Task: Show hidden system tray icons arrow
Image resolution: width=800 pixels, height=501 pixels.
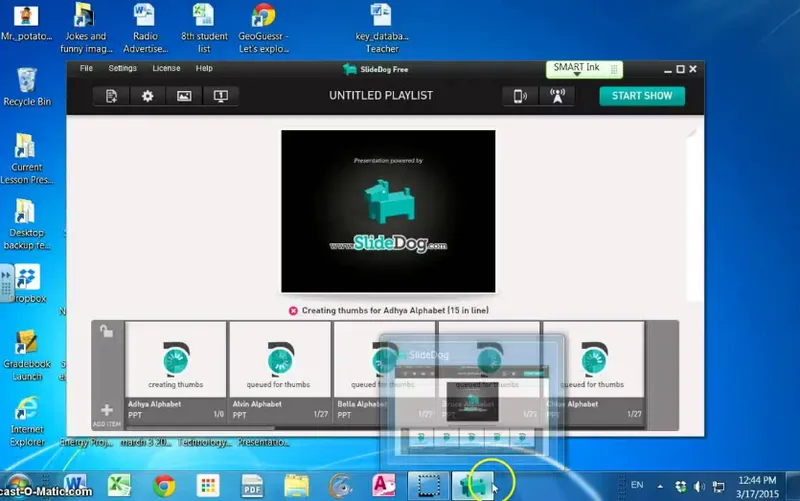Action: coord(660,486)
